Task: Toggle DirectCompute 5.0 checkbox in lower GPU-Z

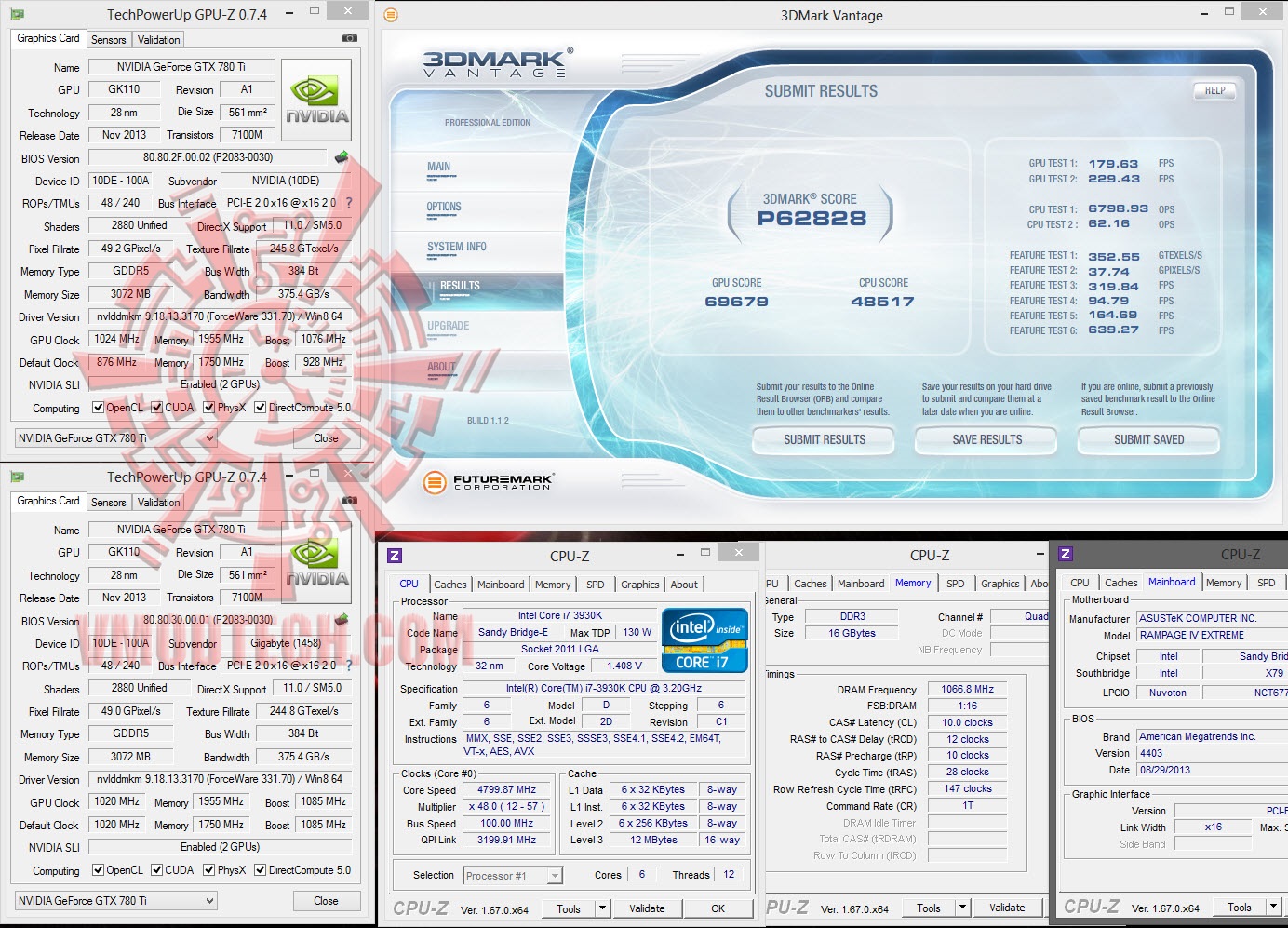Action: [261, 870]
